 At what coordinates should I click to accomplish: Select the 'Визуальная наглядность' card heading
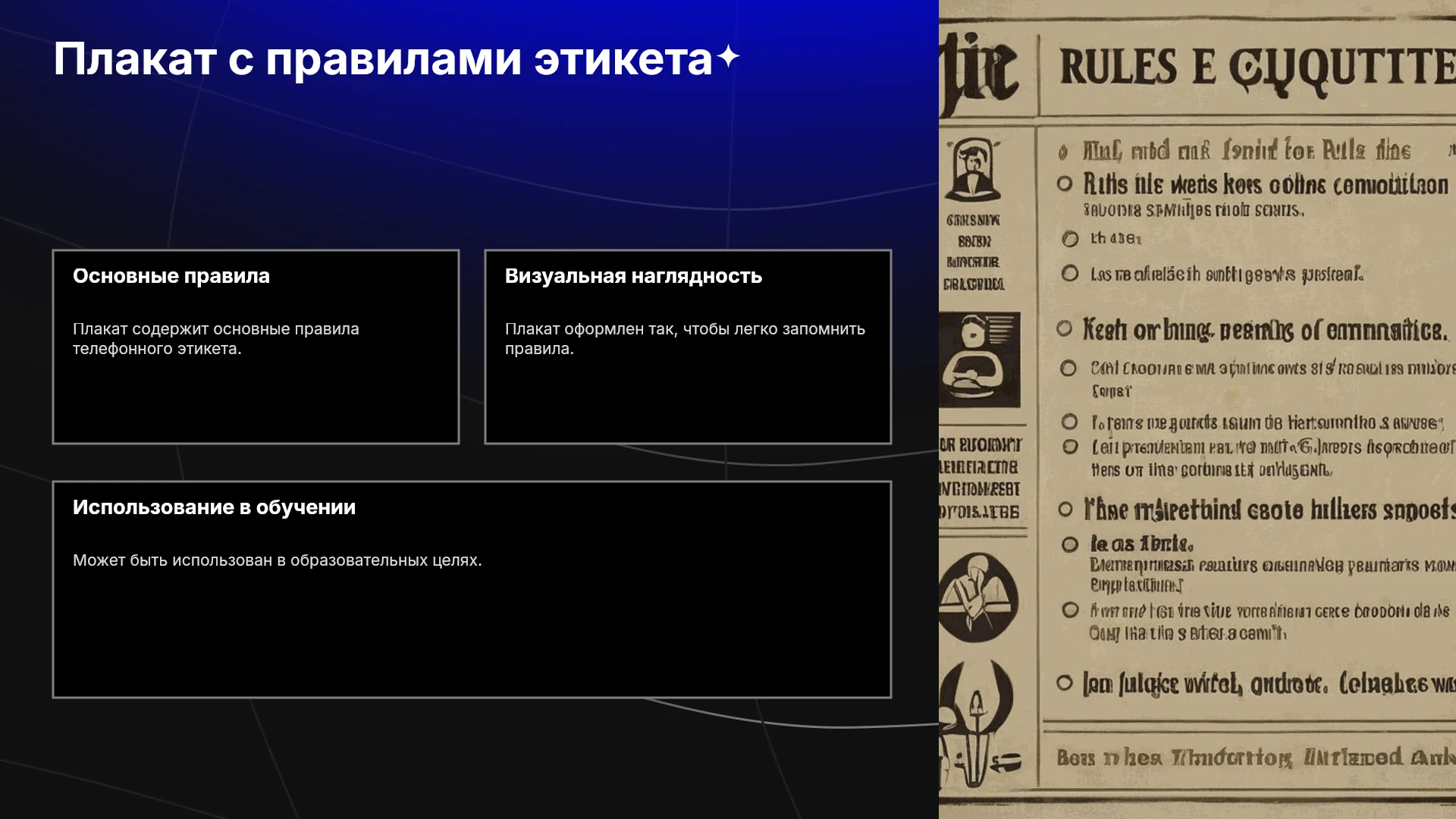point(633,276)
